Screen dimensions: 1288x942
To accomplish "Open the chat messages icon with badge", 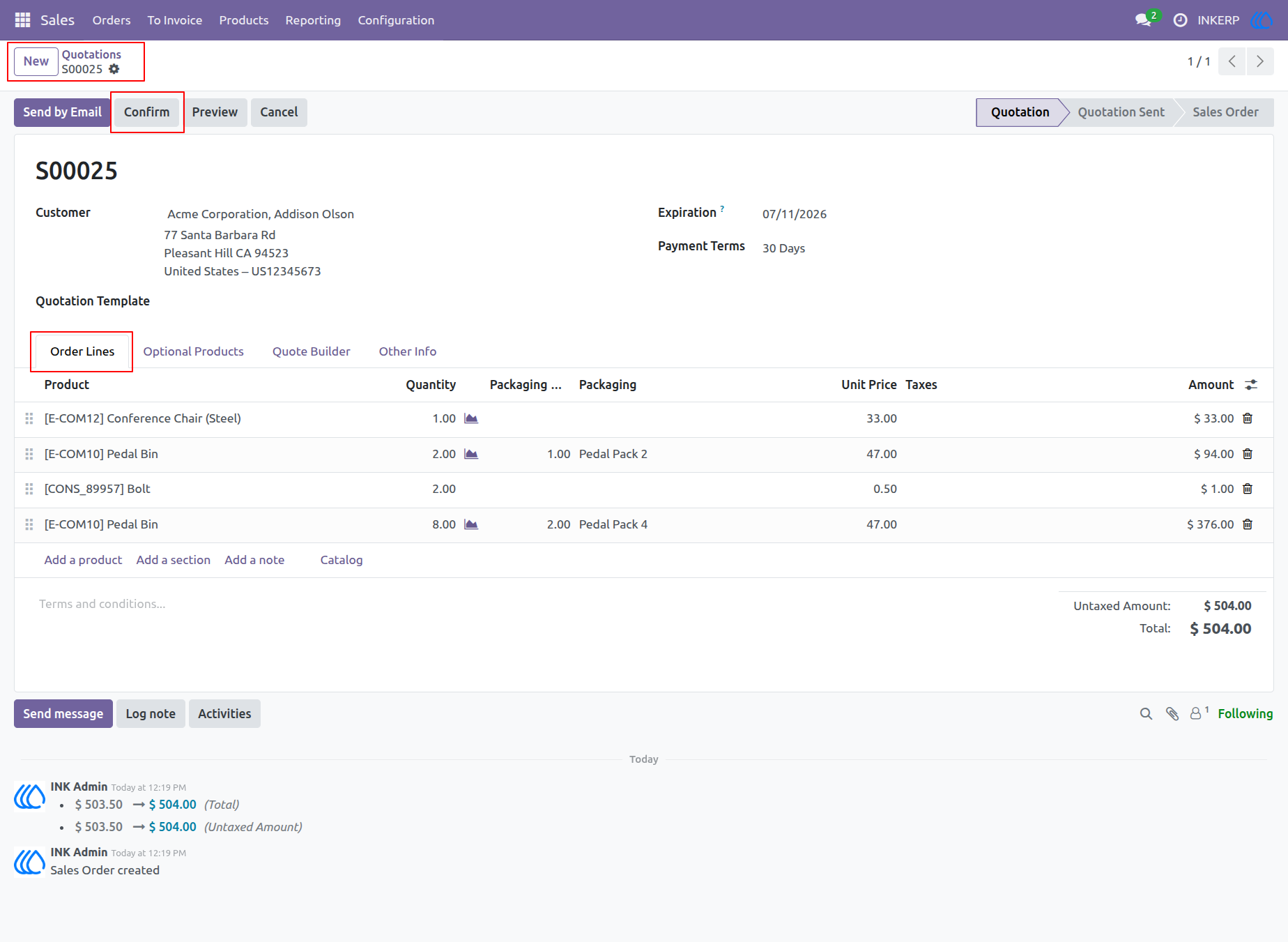I will click(x=1144, y=20).
